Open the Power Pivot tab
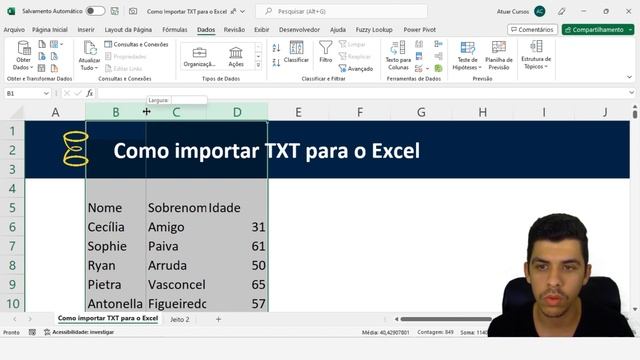Viewport: 640px width, 360px height. pos(420,29)
